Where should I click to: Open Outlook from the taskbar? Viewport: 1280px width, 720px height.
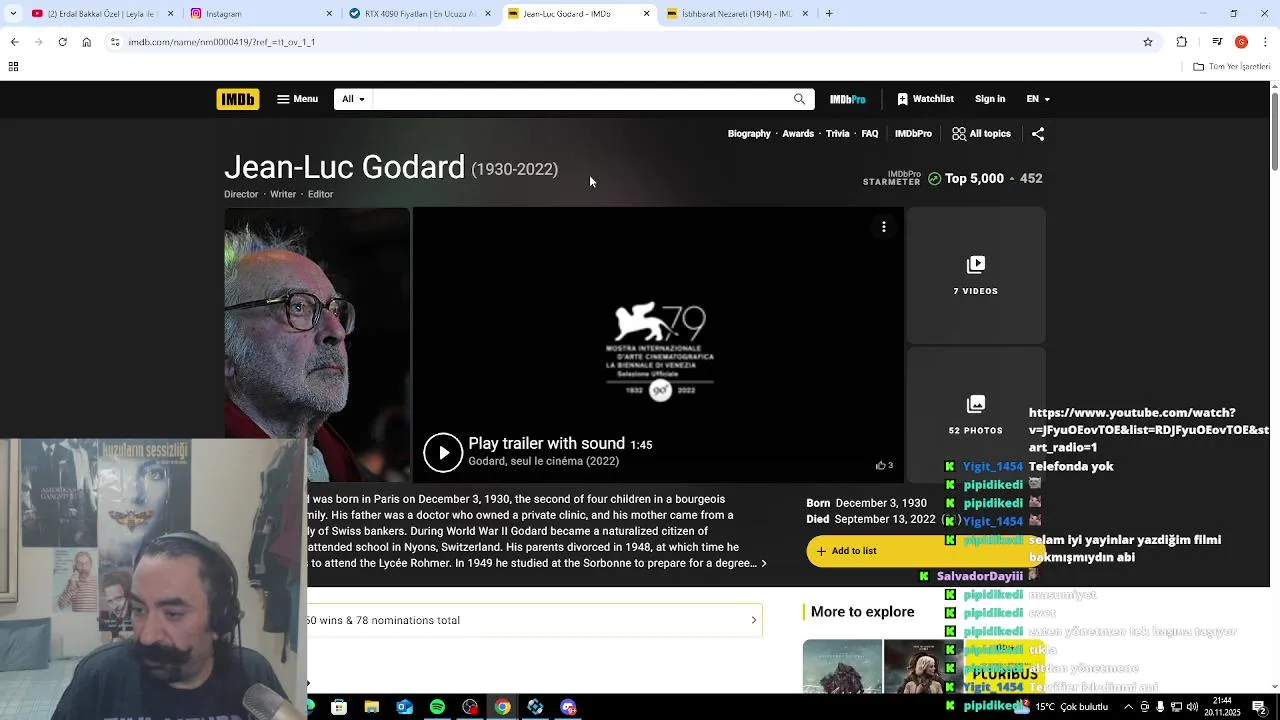(404, 707)
